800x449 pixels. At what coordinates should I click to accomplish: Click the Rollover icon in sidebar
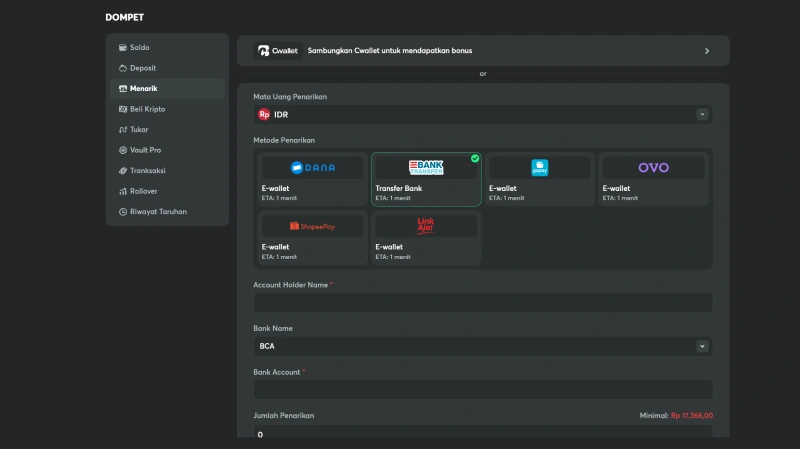click(122, 191)
